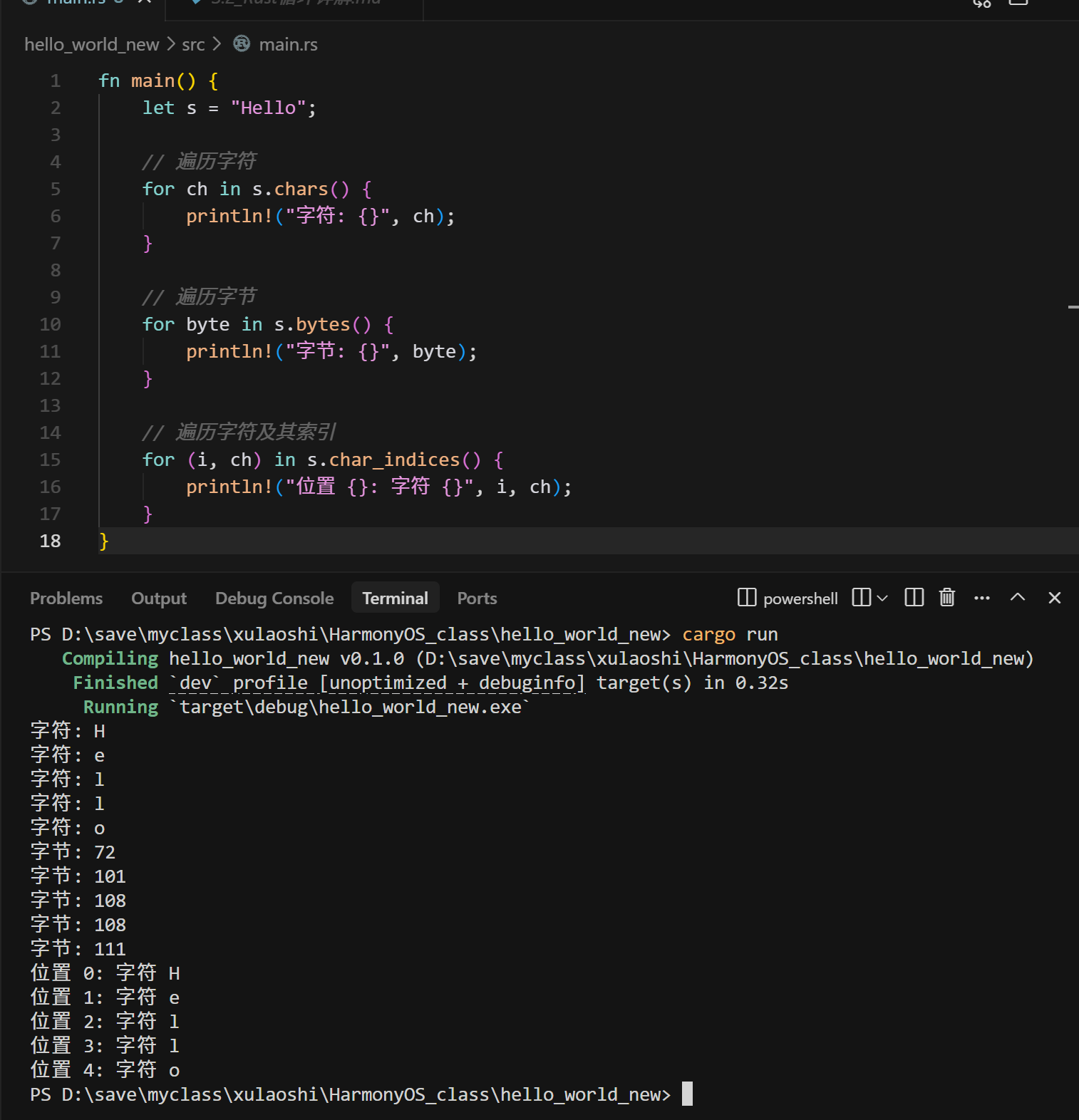Viewport: 1079px width, 1120px height.
Task: Click the "fn main()" declaration
Action: pyautogui.click(x=147, y=81)
